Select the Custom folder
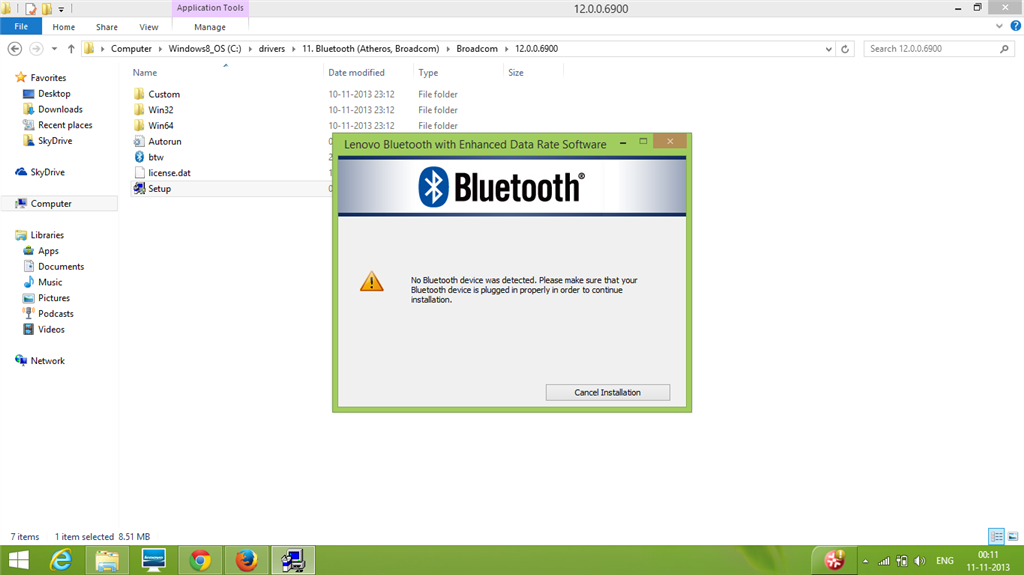Viewport: 1024px width, 575px height. click(164, 94)
